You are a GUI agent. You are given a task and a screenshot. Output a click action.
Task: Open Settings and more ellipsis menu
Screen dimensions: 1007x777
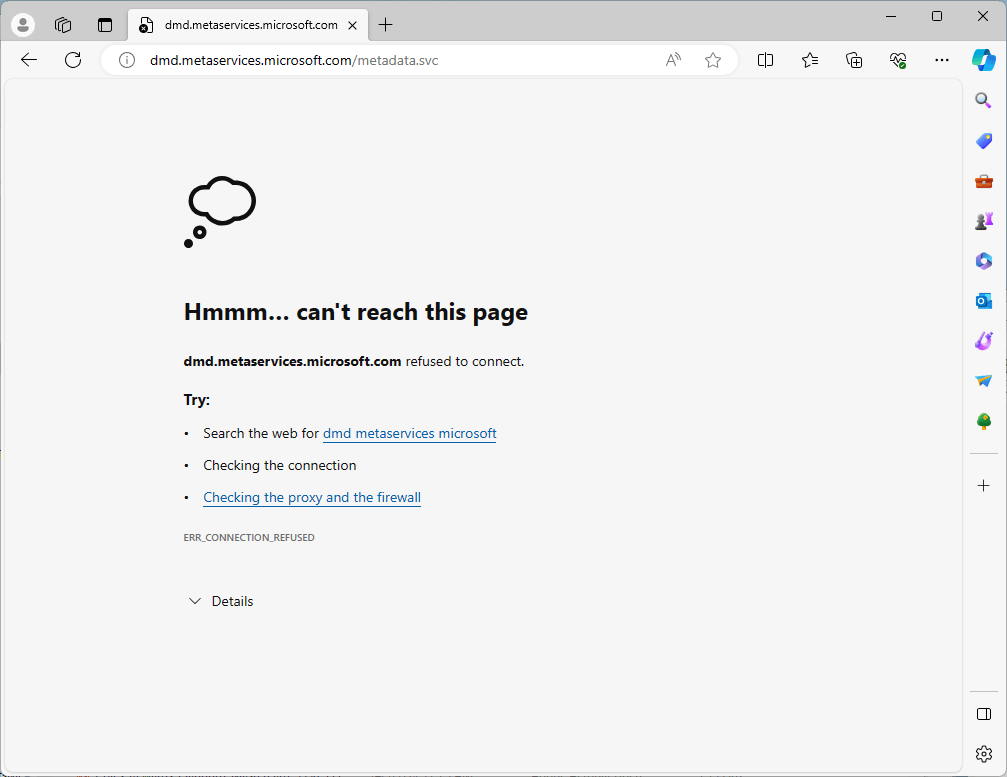(942, 60)
